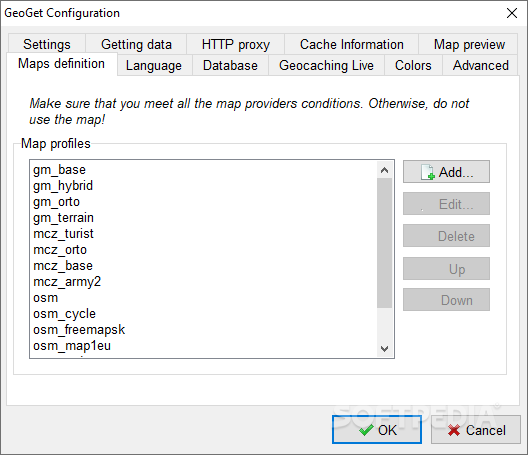Select mcz_base map profile
This screenshot has width=528, height=455.
pyautogui.click(x=204, y=266)
